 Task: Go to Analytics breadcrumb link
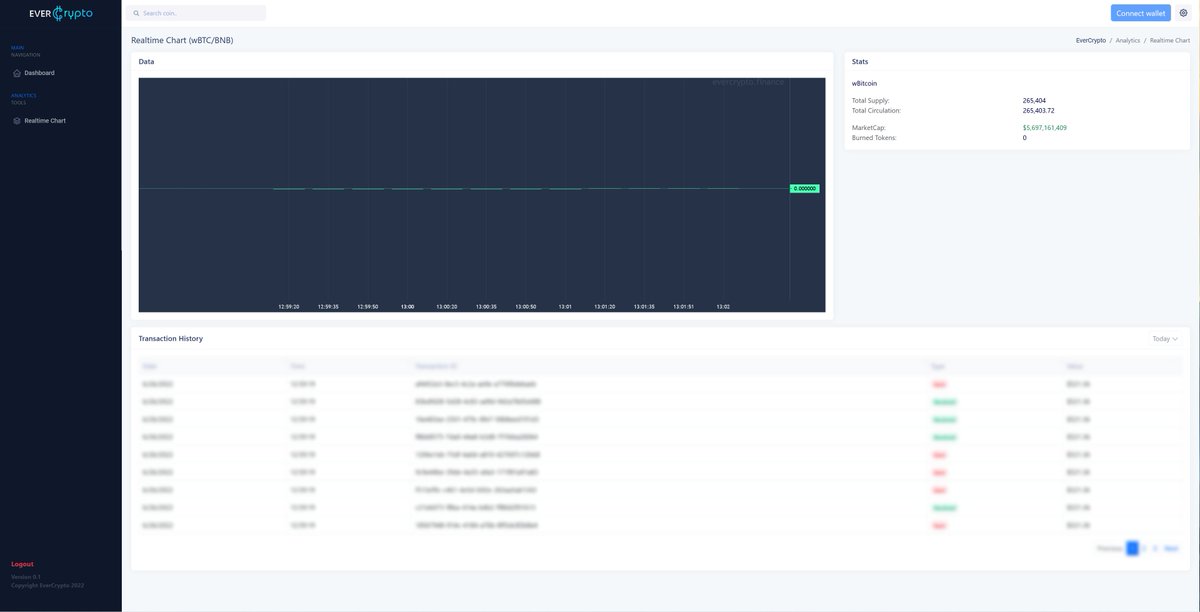tap(1128, 41)
